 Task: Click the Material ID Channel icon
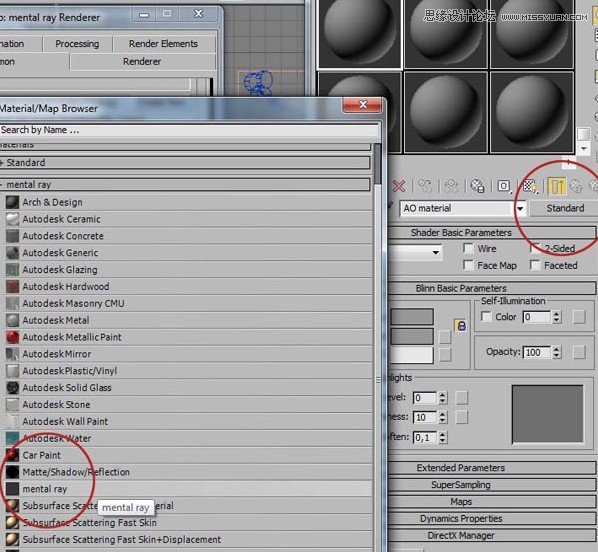point(503,186)
